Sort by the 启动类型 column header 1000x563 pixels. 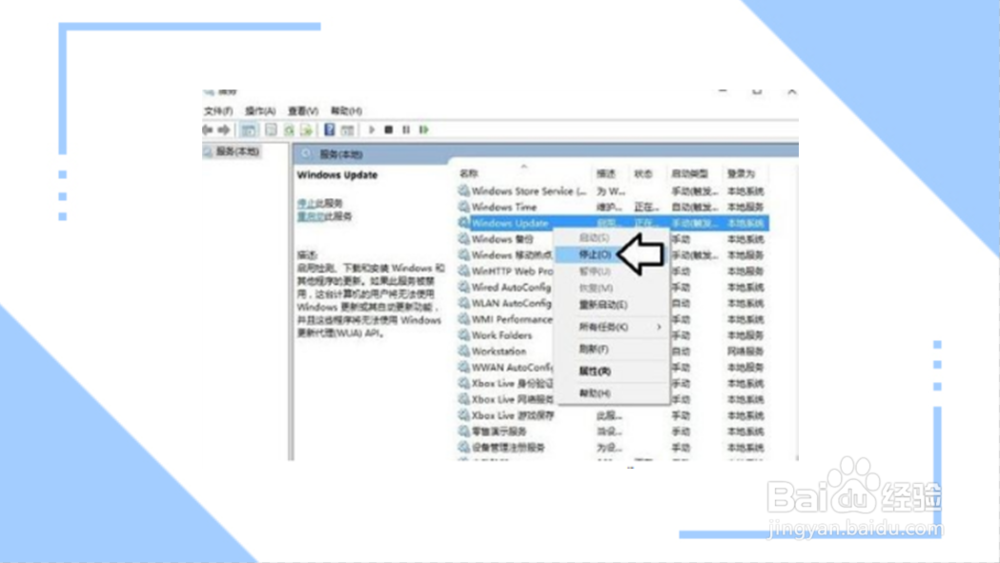[689, 173]
